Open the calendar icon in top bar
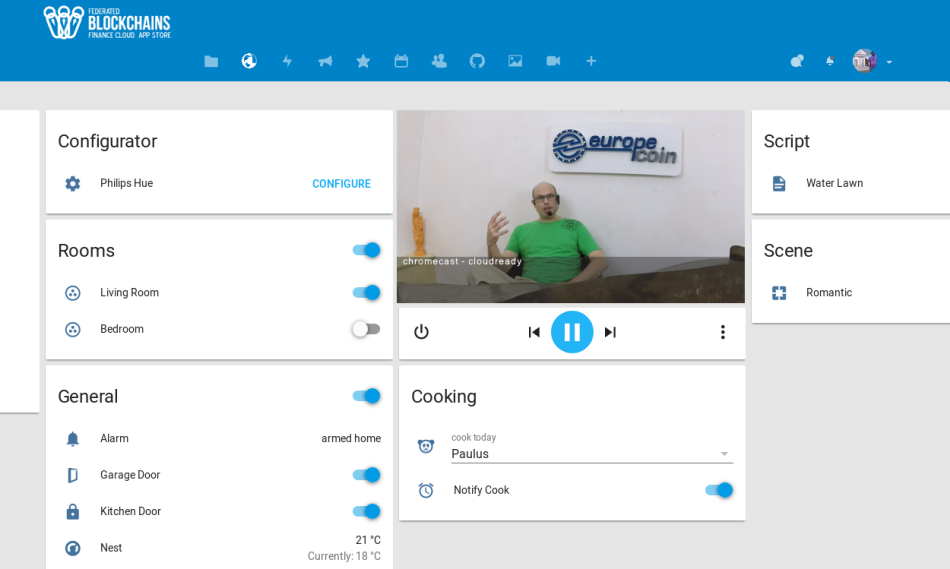This screenshot has height=569, width=950. [401, 61]
